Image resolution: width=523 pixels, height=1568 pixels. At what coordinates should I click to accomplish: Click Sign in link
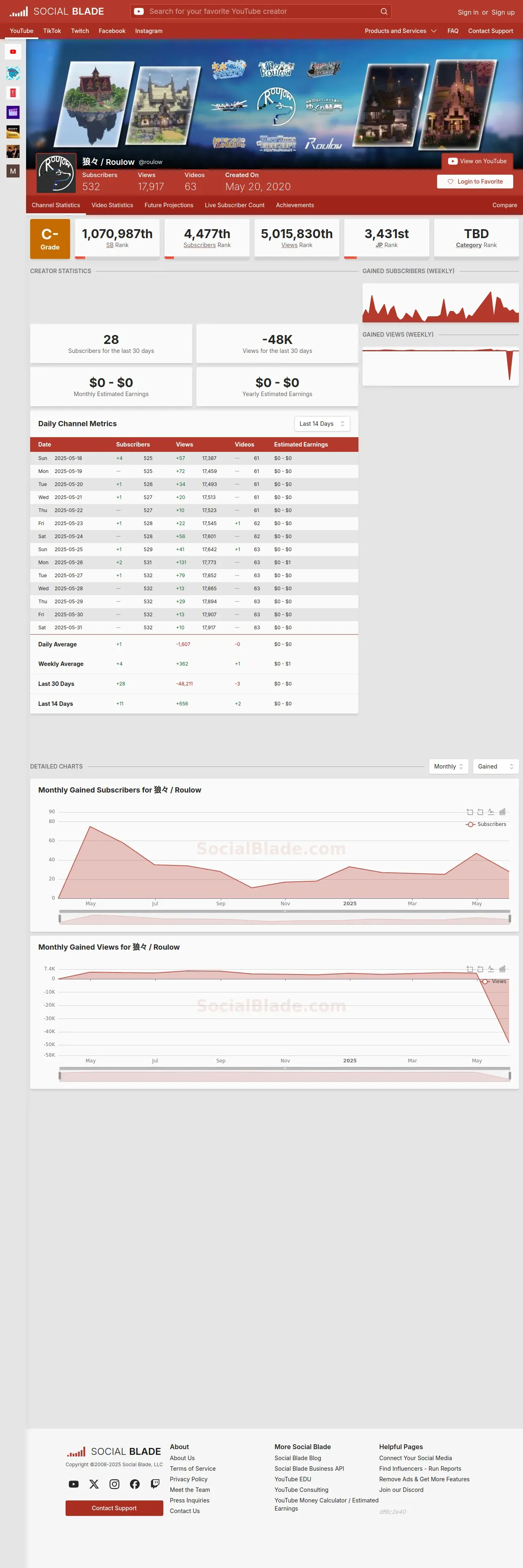click(x=468, y=12)
